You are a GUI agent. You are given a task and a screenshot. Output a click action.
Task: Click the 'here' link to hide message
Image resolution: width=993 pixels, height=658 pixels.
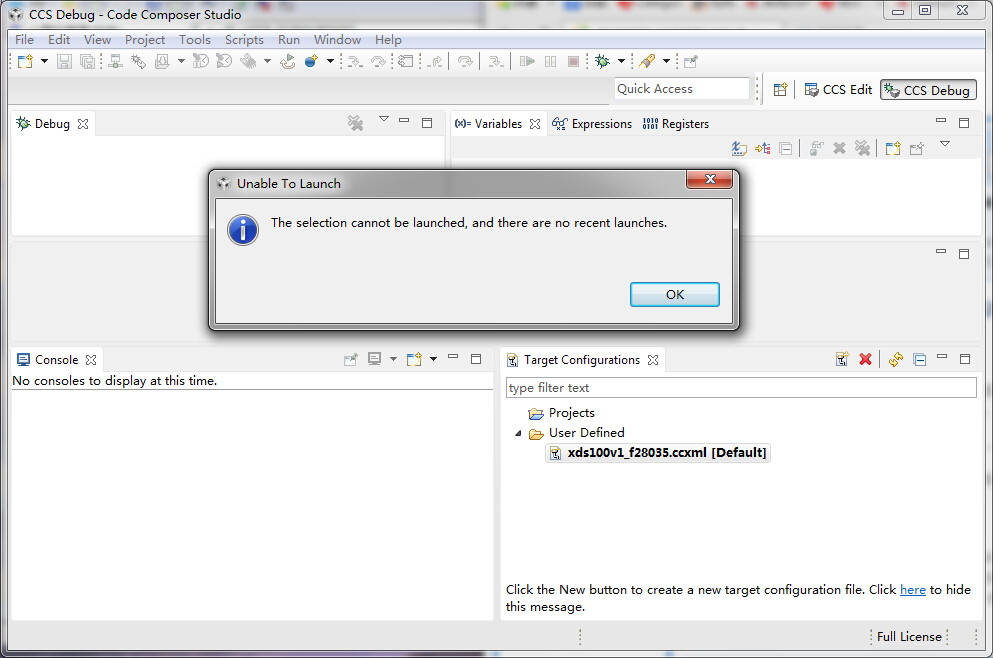tap(913, 590)
